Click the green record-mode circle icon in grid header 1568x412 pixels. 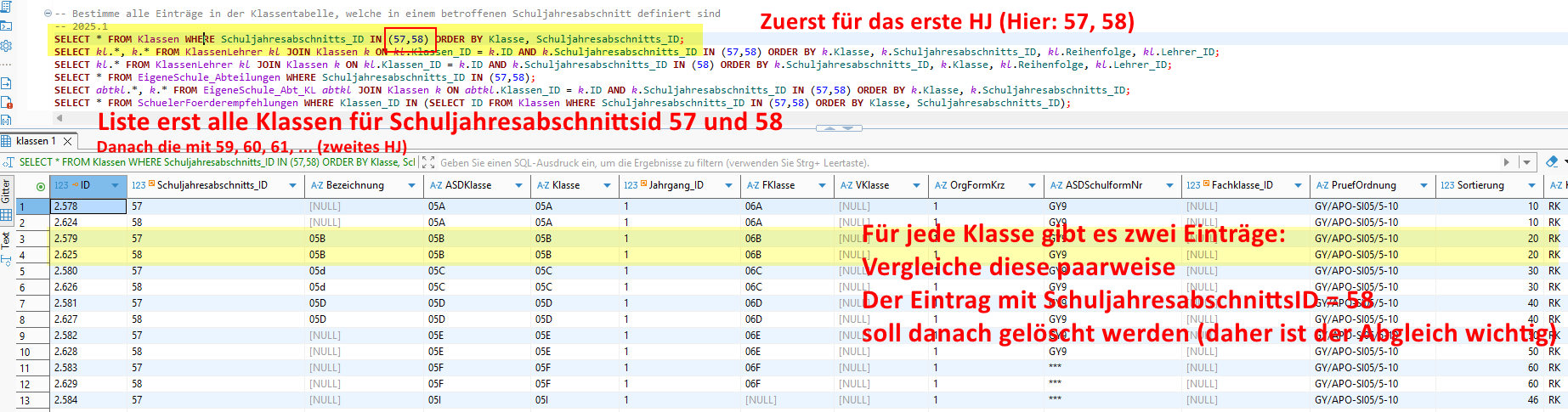pos(40,186)
